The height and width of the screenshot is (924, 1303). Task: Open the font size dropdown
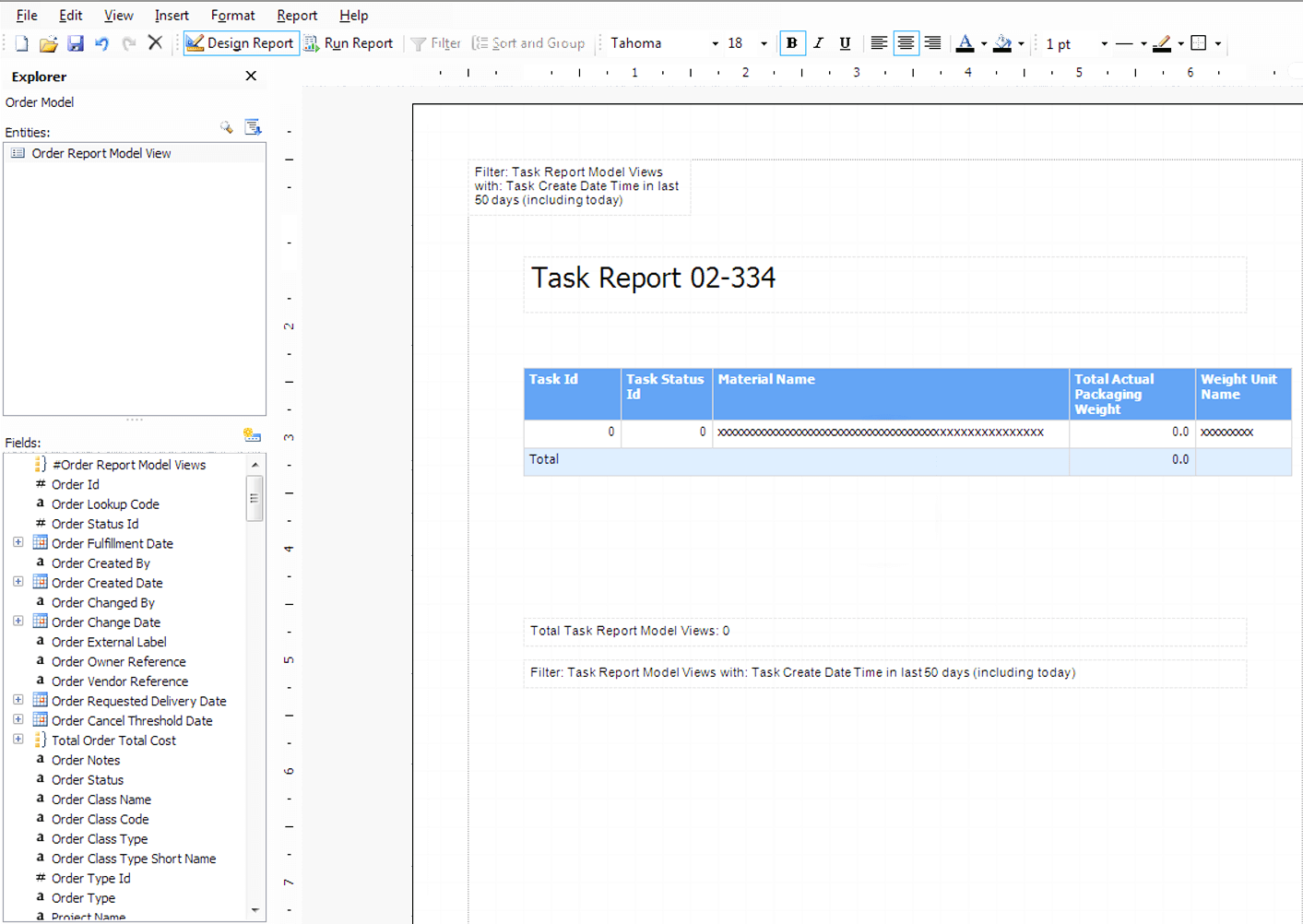(764, 43)
